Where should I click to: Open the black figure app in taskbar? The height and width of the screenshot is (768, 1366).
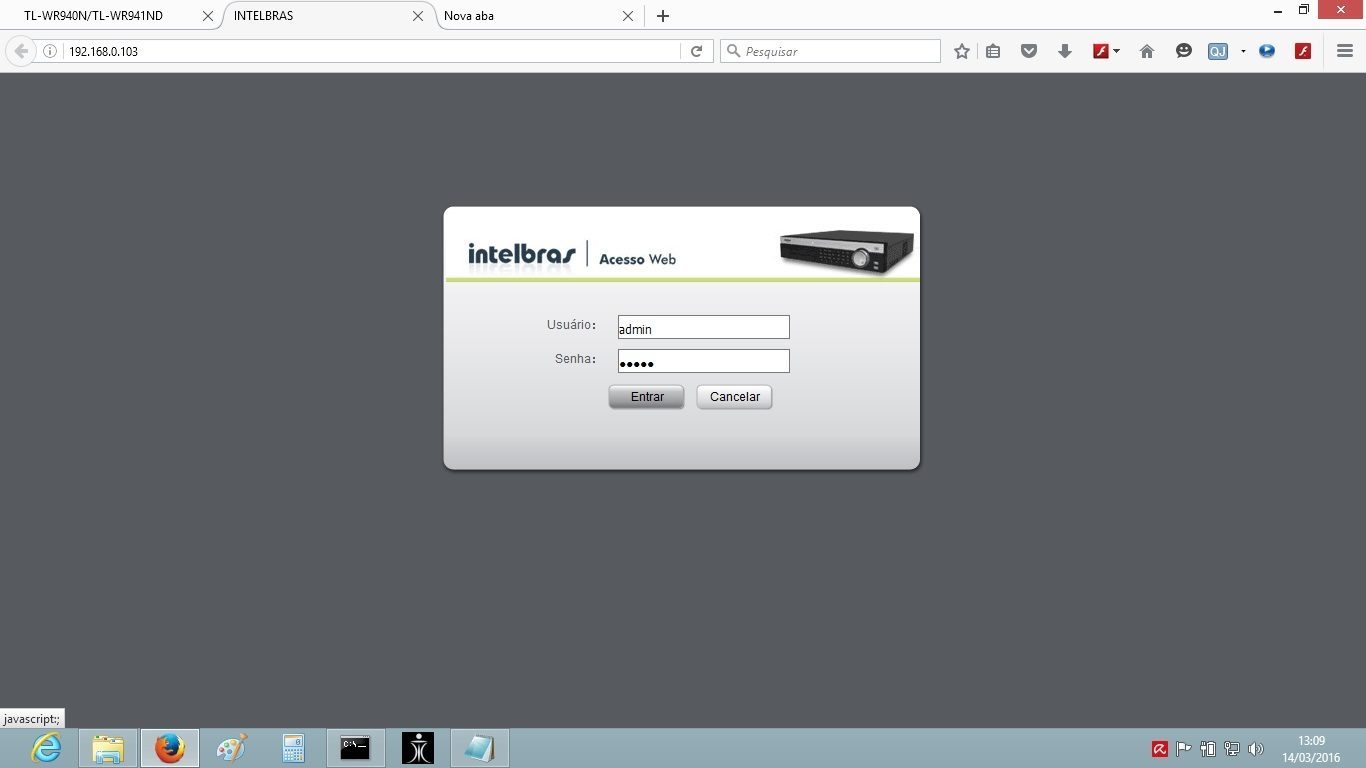[418, 748]
